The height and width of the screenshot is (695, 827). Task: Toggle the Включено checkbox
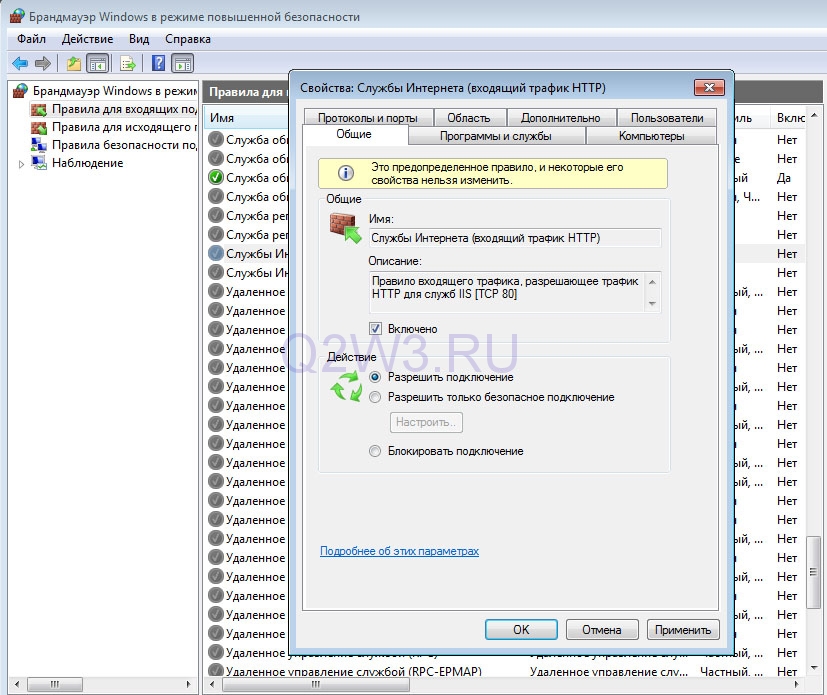coord(375,329)
